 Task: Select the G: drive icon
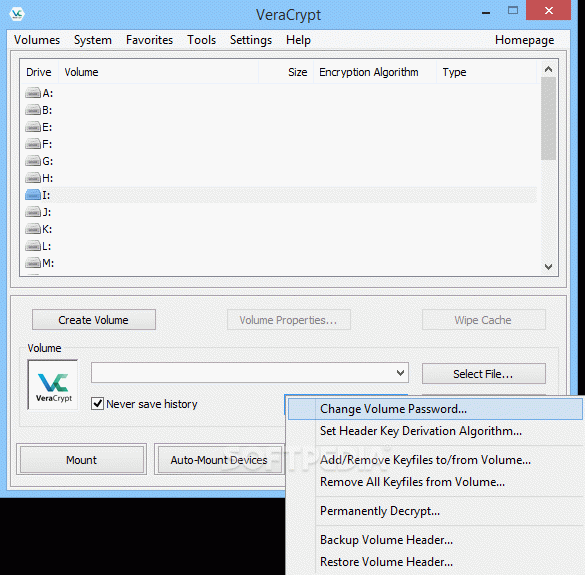[33, 161]
